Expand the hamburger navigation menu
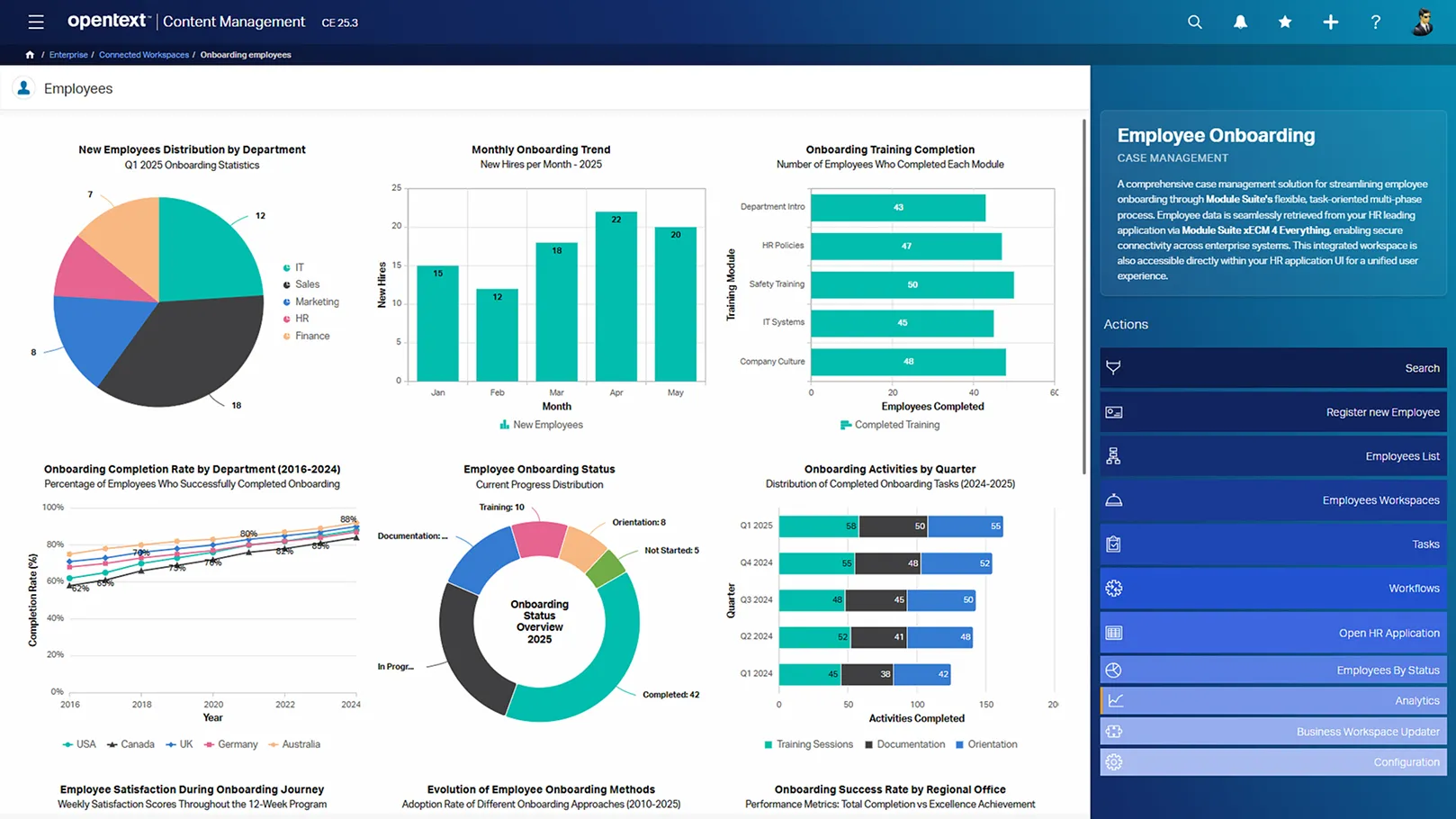The width and height of the screenshot is (1456, 819). coord(35,22)
